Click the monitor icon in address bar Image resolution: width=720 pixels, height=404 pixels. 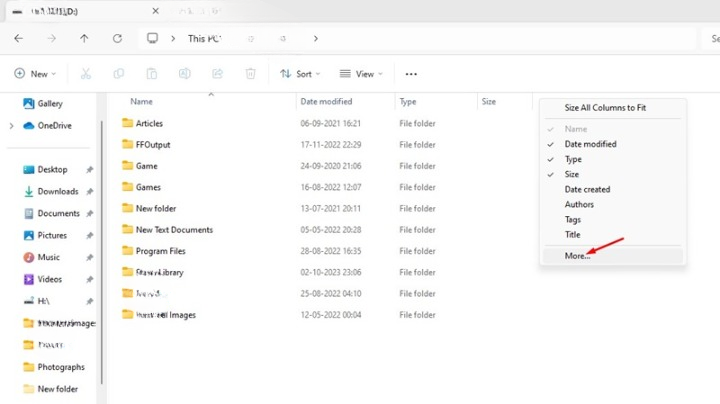152,38
